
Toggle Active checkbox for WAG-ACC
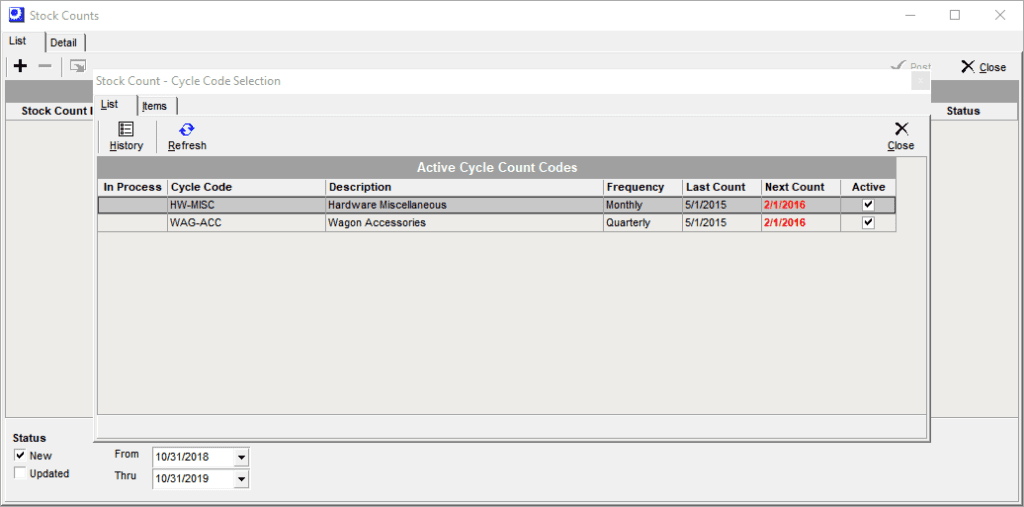(x=868, y=223)
